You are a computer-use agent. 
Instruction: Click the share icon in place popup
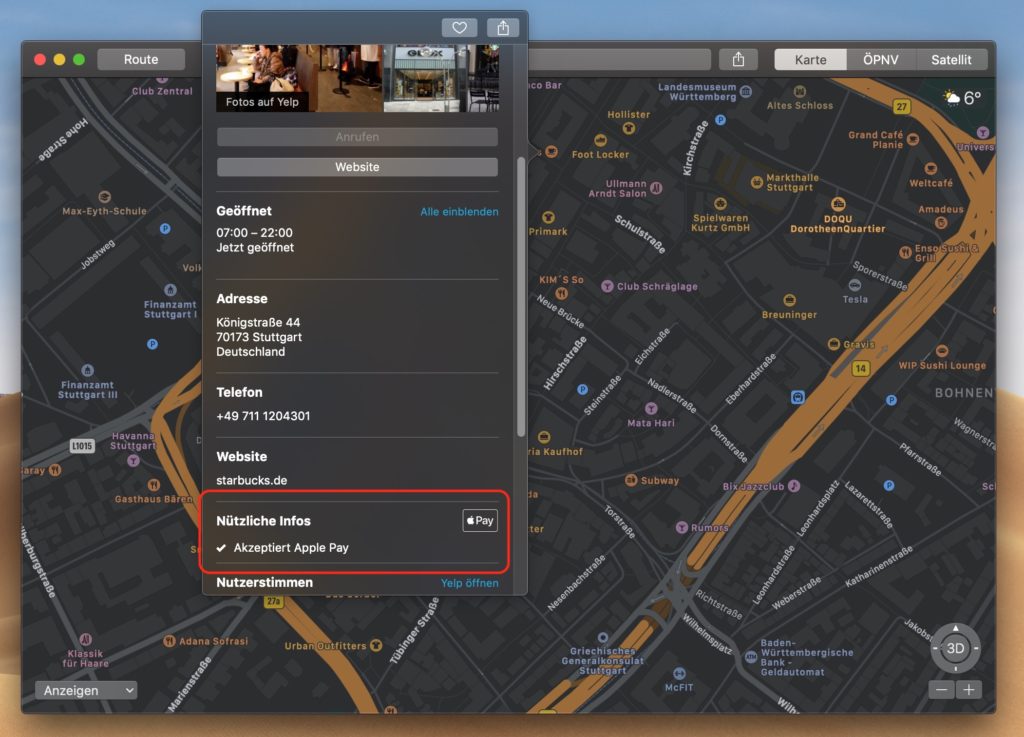[503, 28]
